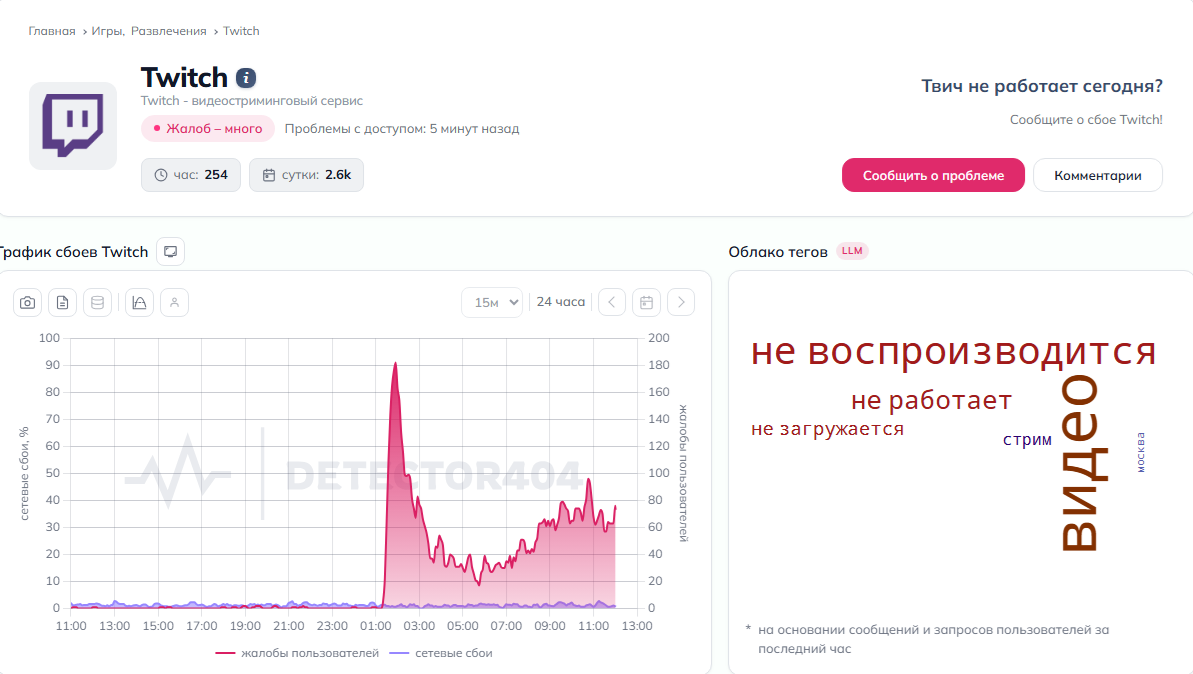Open Игры, Развлечения breadcrumb link
Viewport: 1193px width, 674px height.
coord(149,31)
